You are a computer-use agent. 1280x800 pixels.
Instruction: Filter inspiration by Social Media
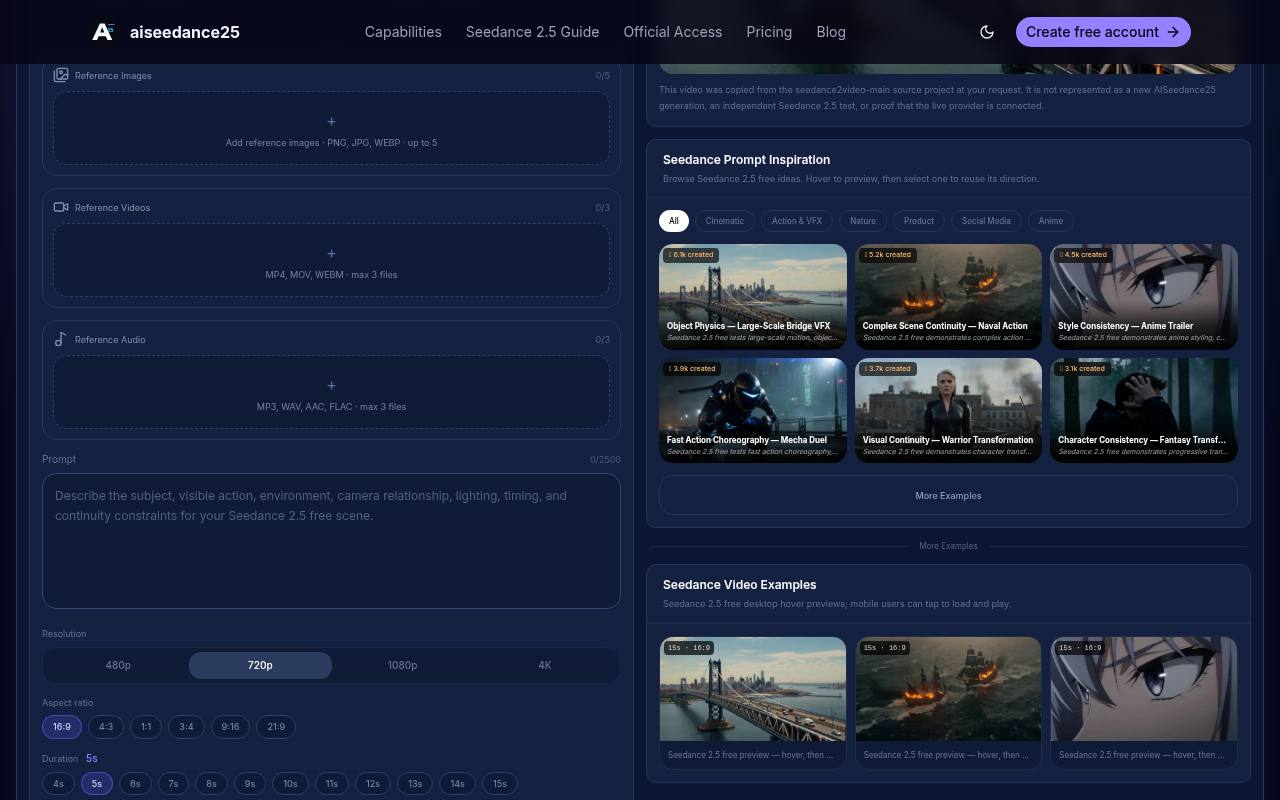[986, 221]
